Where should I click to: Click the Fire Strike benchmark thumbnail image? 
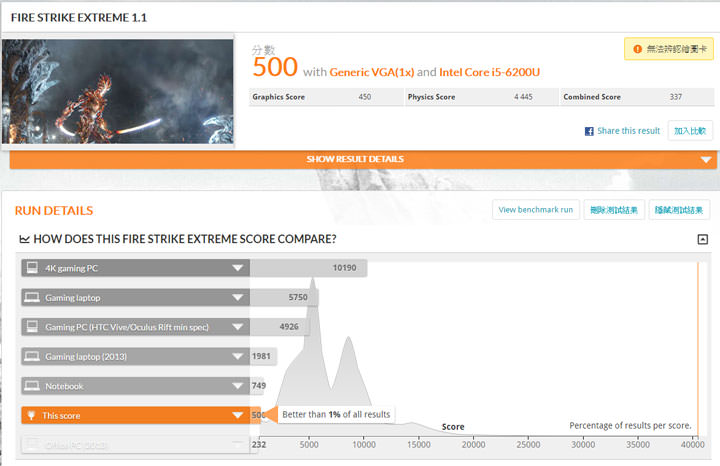tap(117, 91)
